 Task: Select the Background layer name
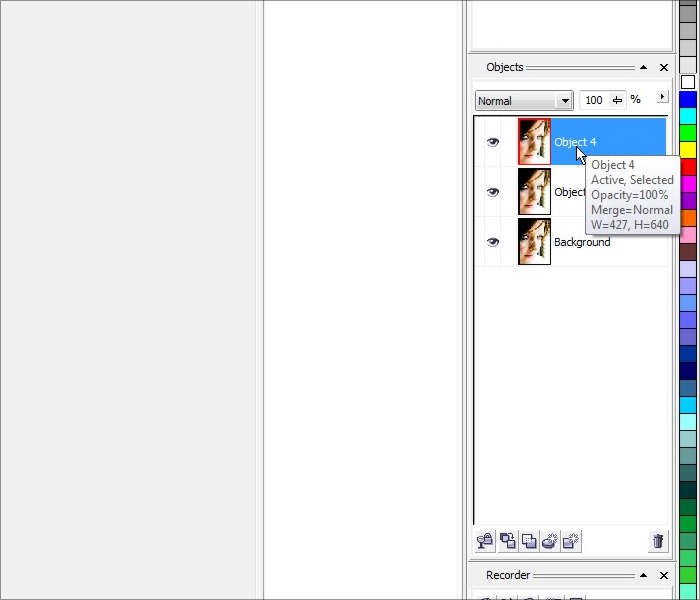click(x=582, y=242)
